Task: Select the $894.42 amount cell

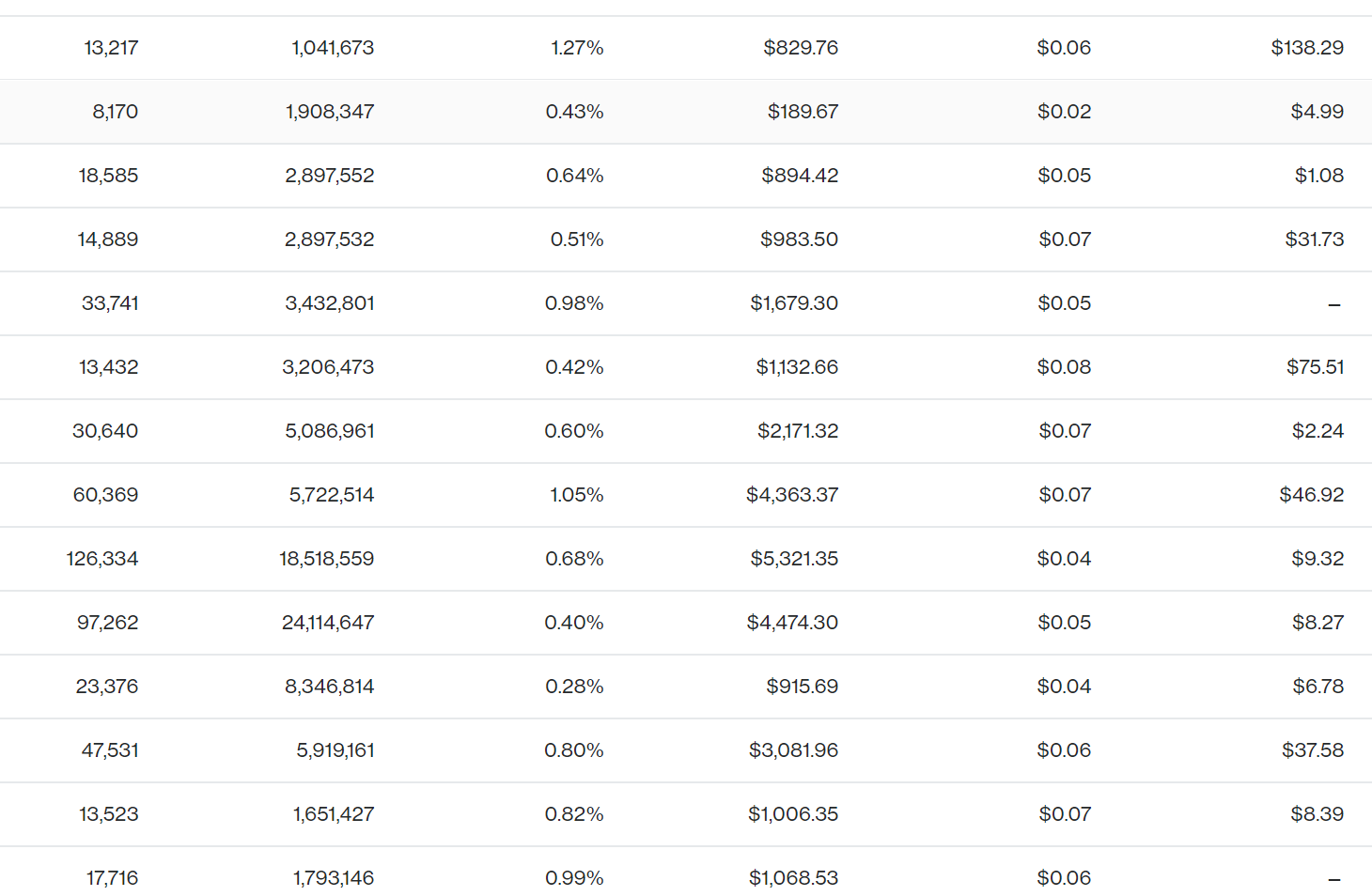Action: [800, 176]
